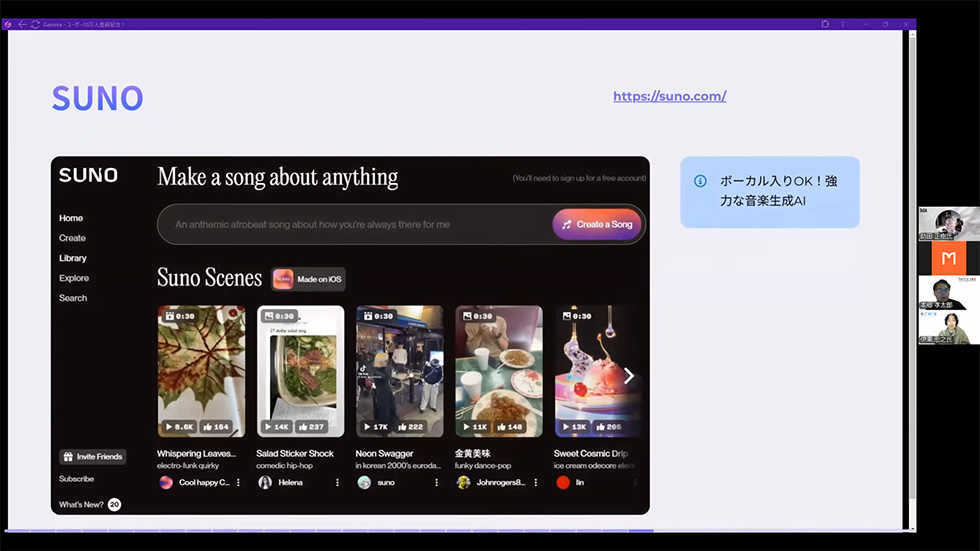The width and height of the screenshot is (980, 551).
Task: Click Cool happy C… user avatar
Action: 166,482
